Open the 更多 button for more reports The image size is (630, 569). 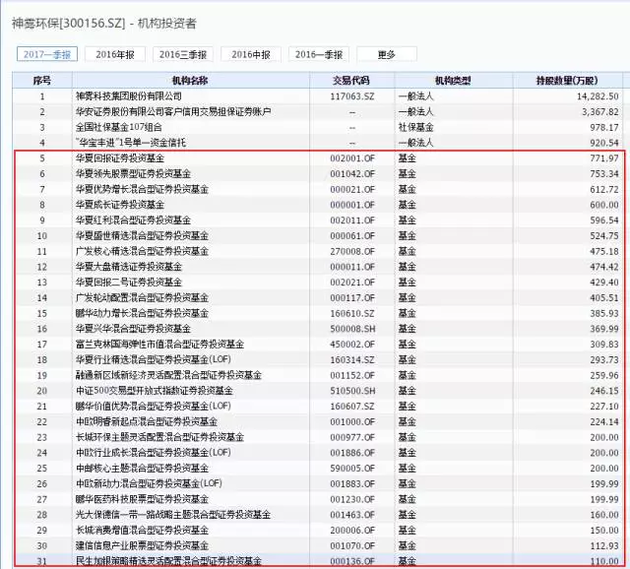click(x=387, y=54)
